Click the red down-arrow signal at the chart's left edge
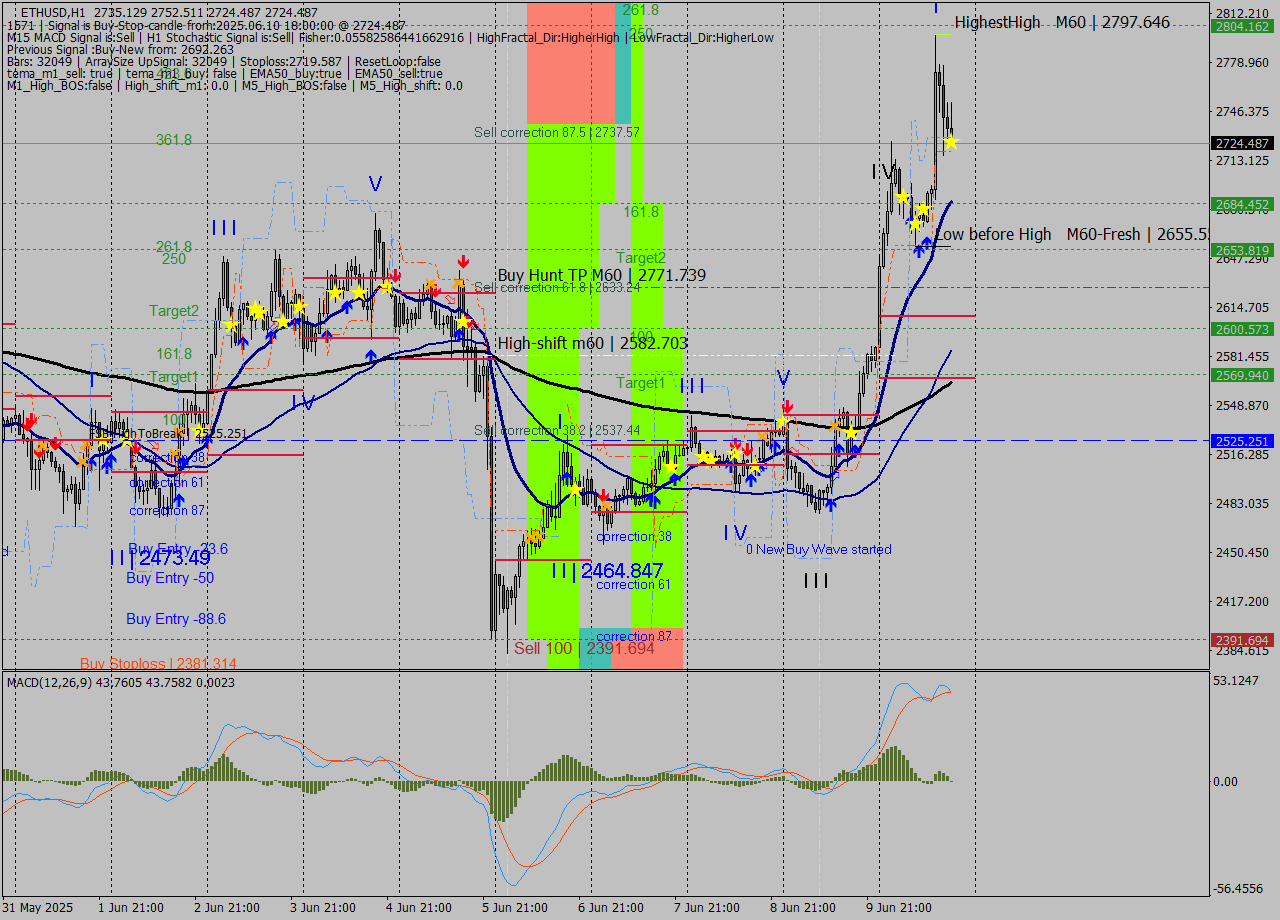The height and width of the screenshot is (920, 1280). pos(28,423)
